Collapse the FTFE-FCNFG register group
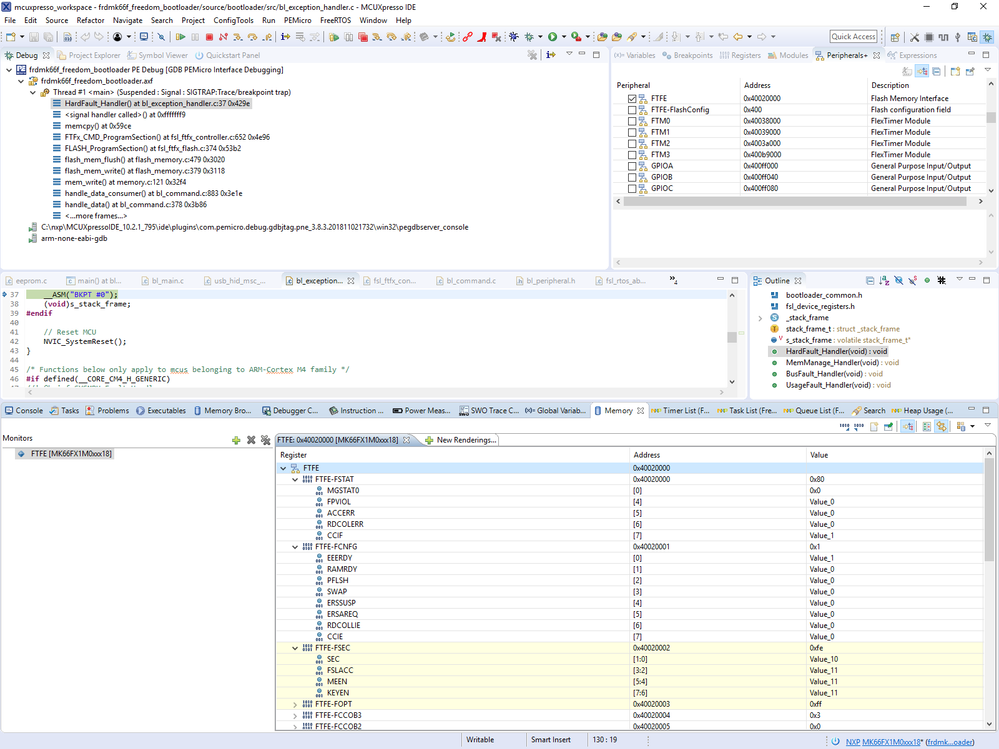The image size is (999, 749). click(295, 547)
